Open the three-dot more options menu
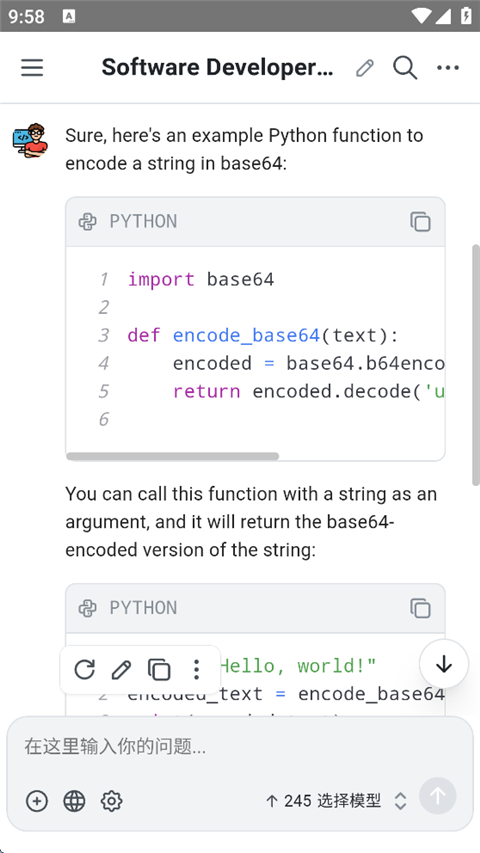 pyautogui.click(x=448, y=67)
